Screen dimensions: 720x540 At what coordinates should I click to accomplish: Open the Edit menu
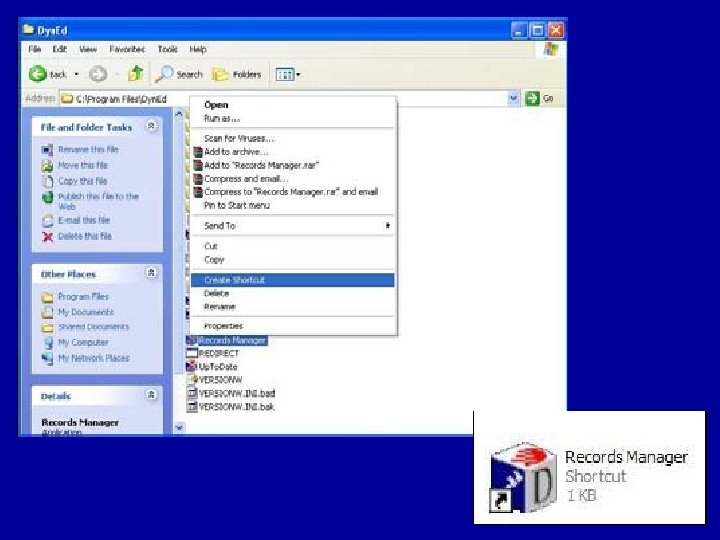[x=60, y=49]
